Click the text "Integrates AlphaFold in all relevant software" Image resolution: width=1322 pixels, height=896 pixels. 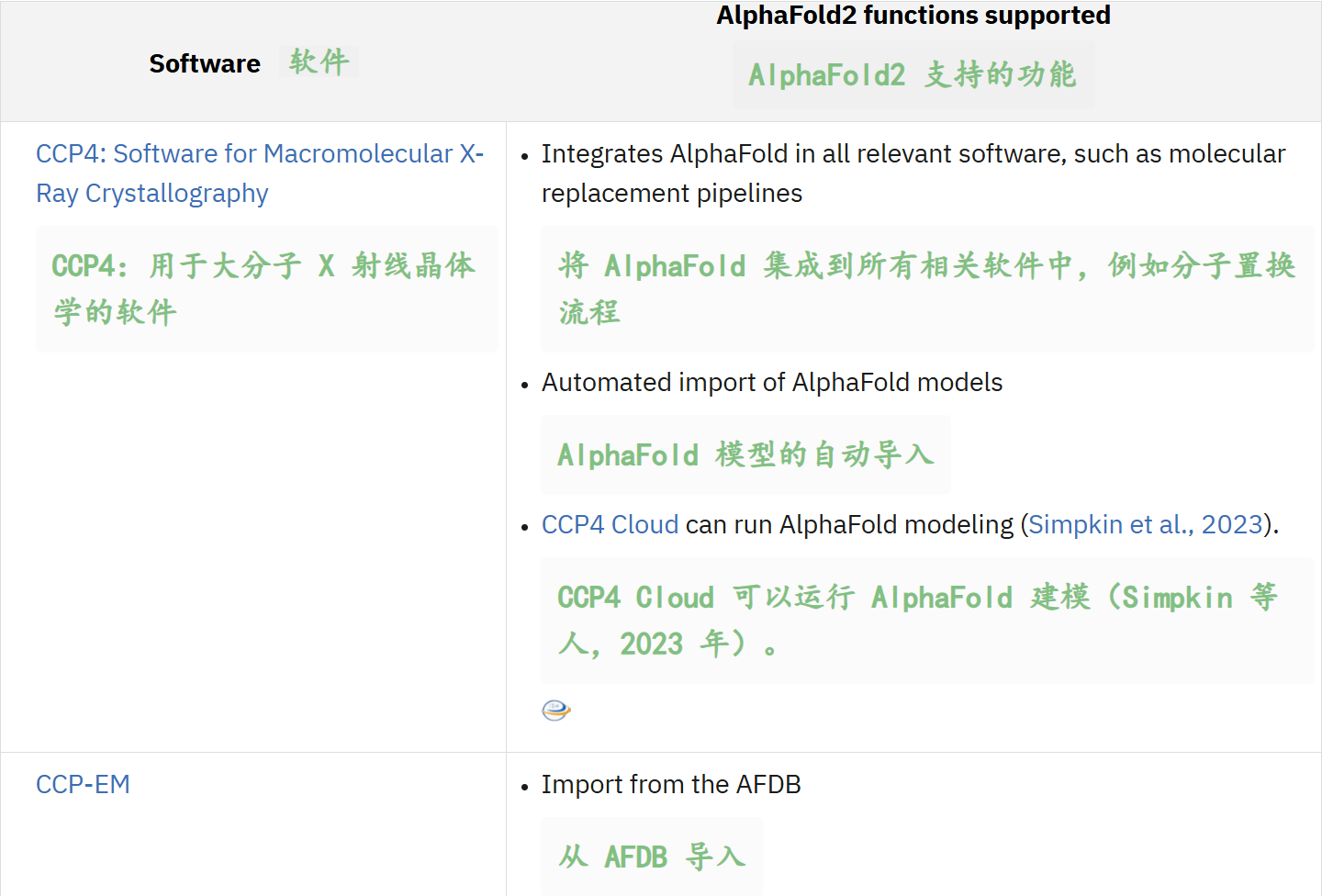point(801,153)
